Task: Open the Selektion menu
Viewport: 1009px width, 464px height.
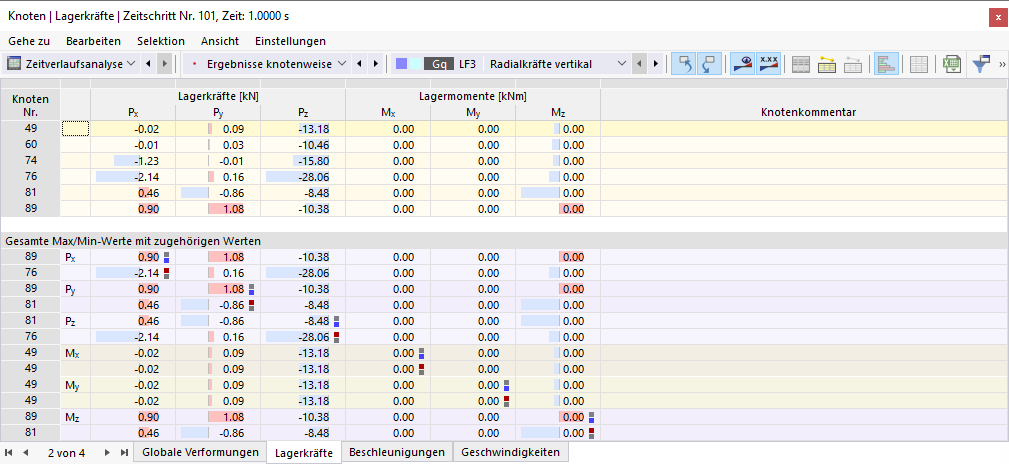Action: click(x=161, y=41)
